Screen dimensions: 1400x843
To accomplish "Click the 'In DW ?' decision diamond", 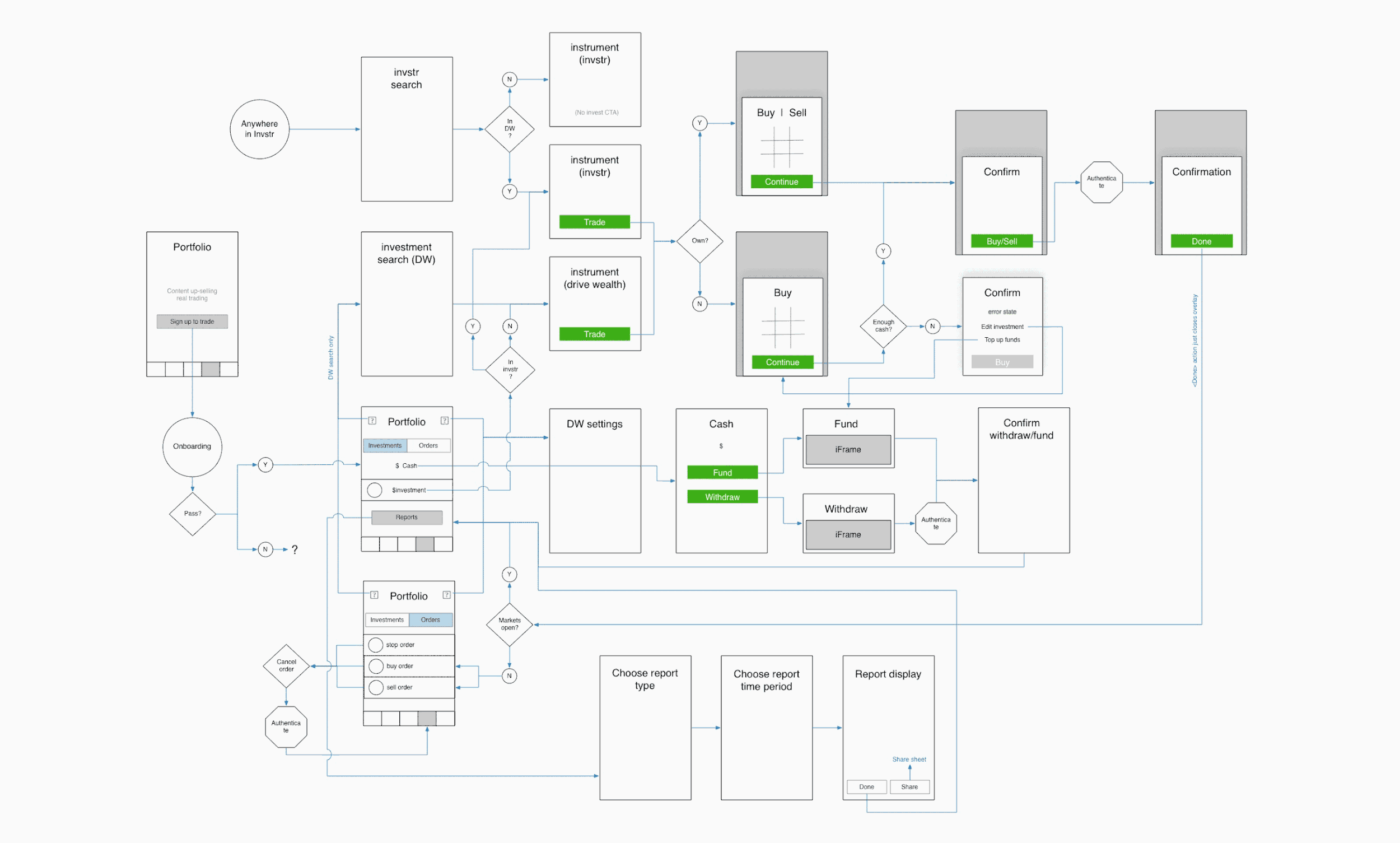I will [510, 129].
